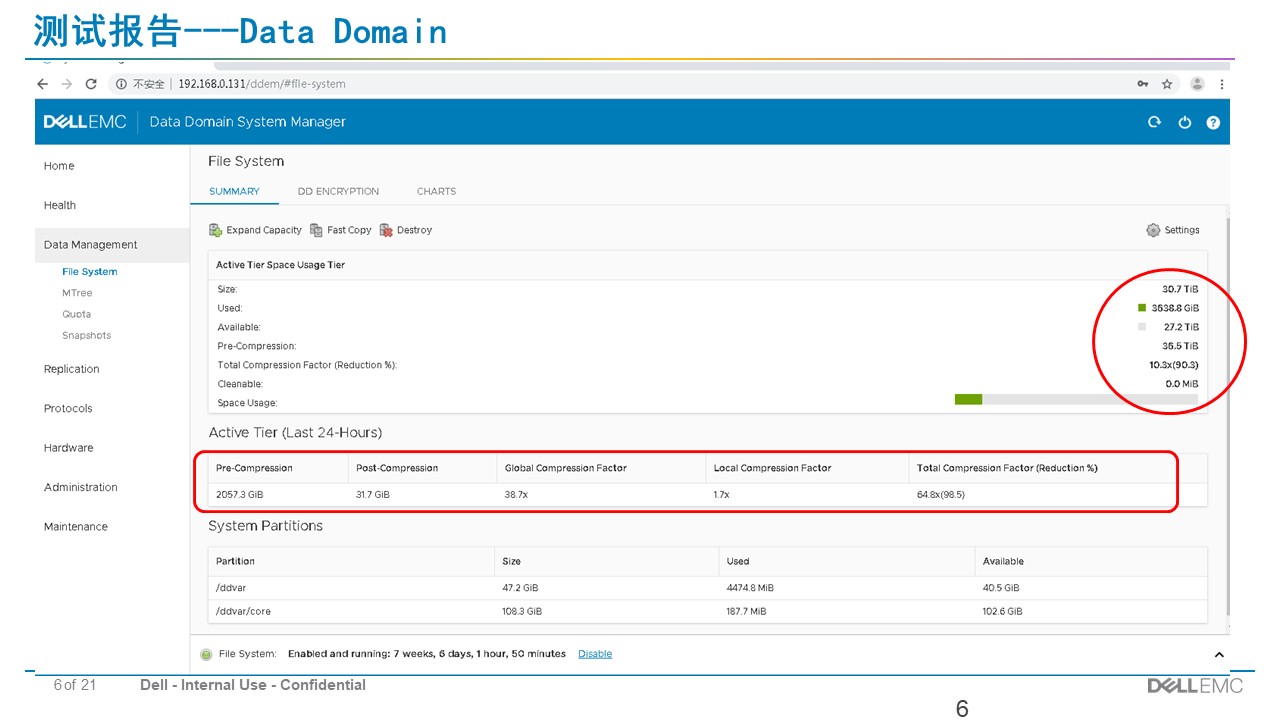Click the Disable file system link
The image size is (1280, 720).
(x=595, y=654)
